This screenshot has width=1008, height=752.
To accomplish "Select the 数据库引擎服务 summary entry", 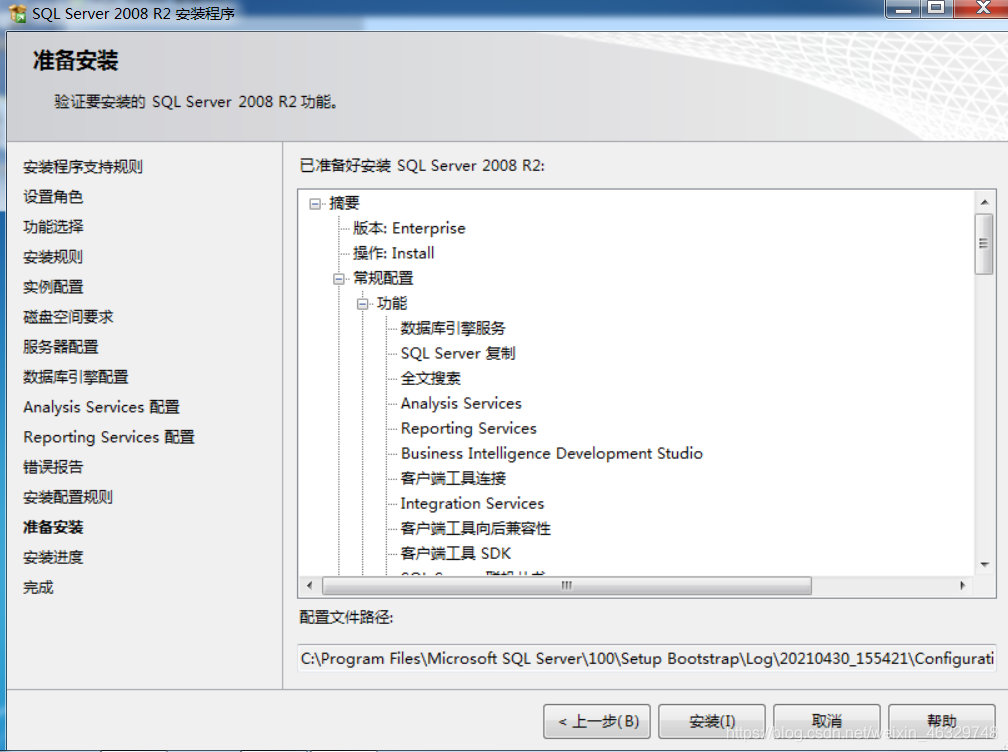I will 455,328.
